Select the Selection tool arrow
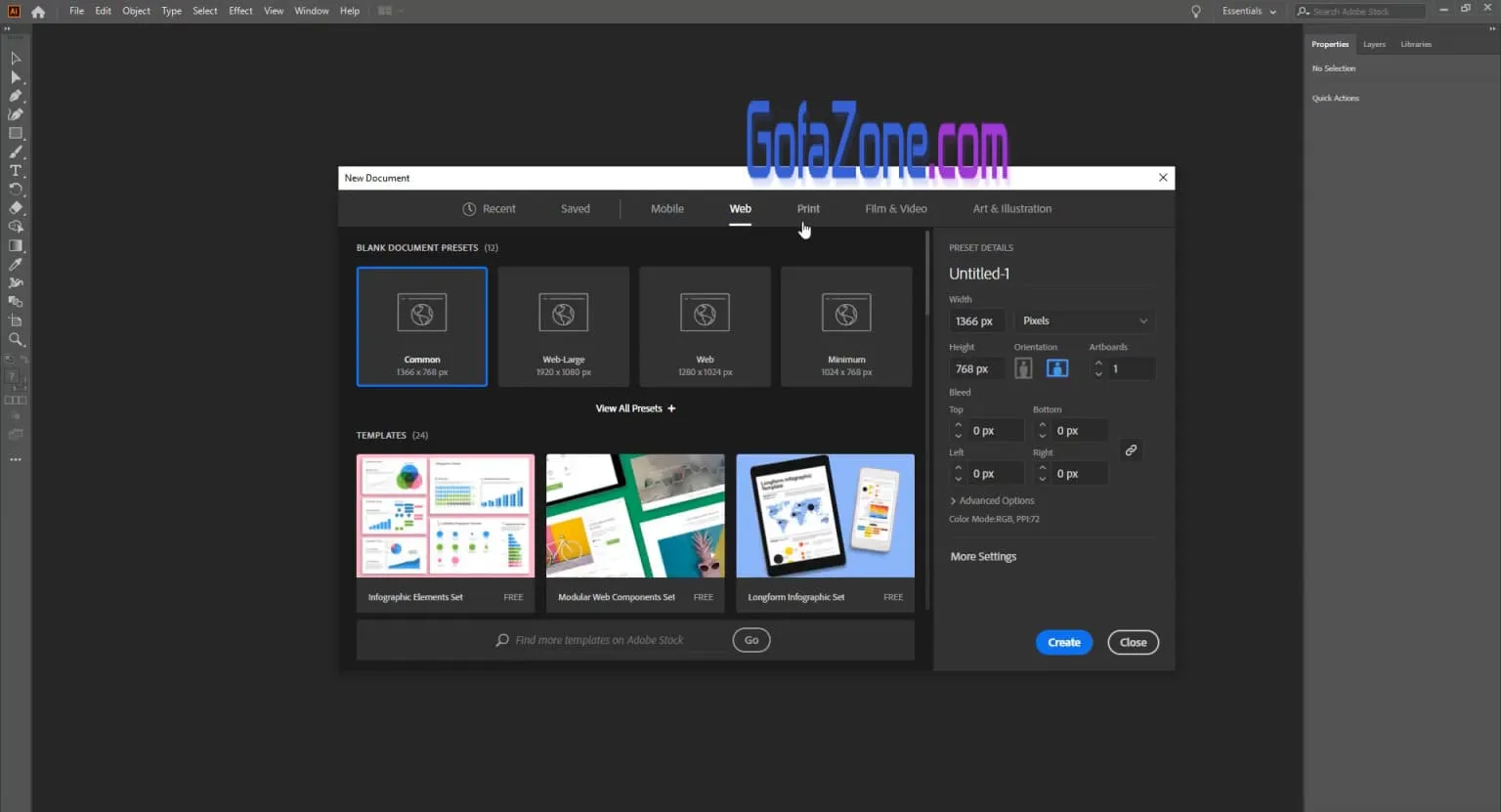 coord(16,59)
